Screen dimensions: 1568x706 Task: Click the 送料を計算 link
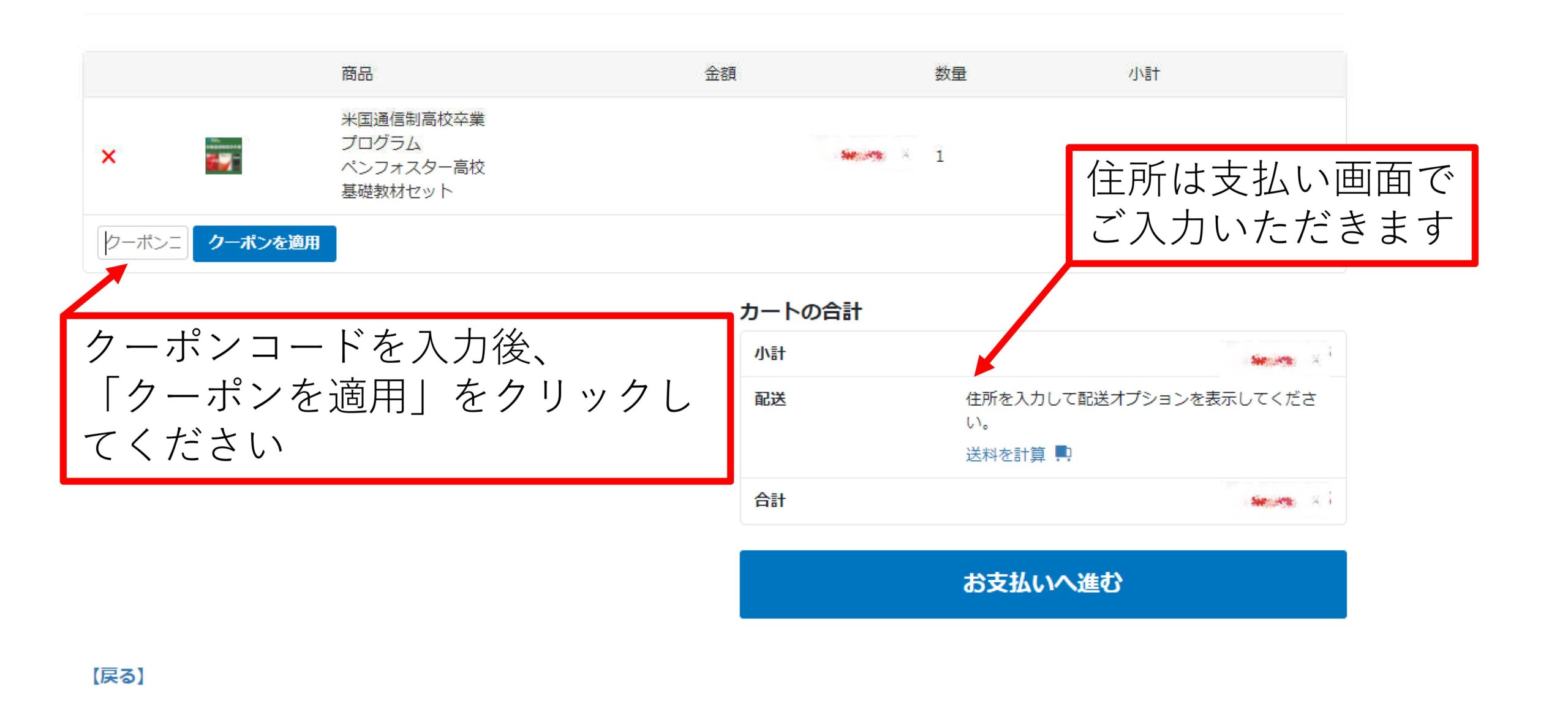(1005, 454)
